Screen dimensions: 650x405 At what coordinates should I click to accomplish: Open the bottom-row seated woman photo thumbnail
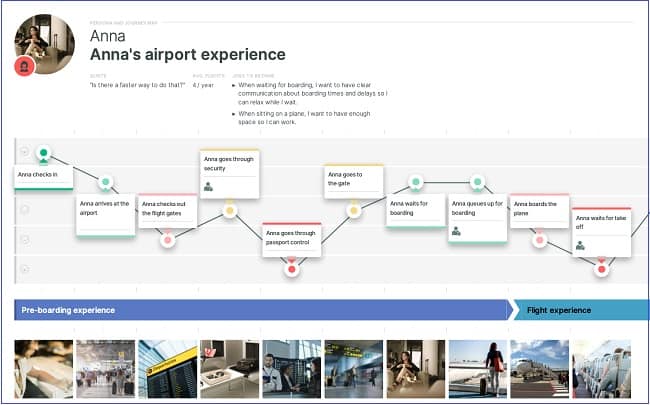(x=416, y=369)
